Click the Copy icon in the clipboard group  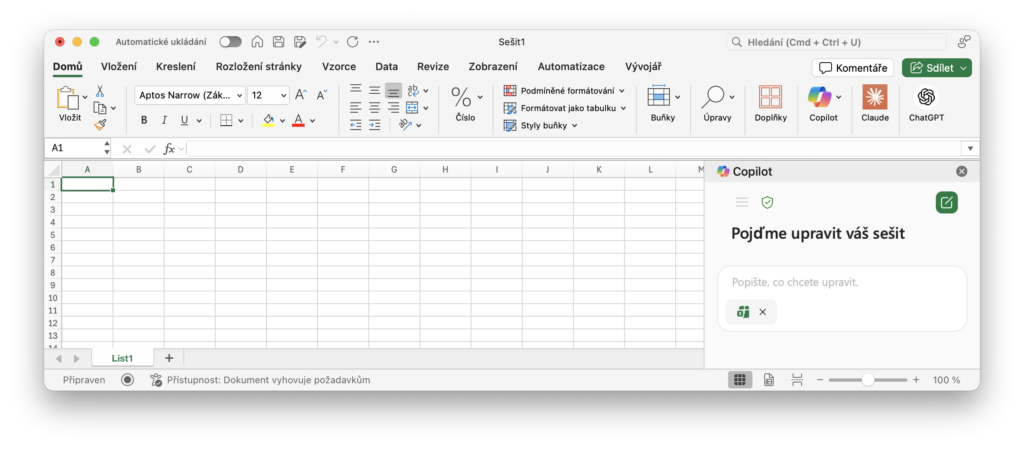pos(100,108)
